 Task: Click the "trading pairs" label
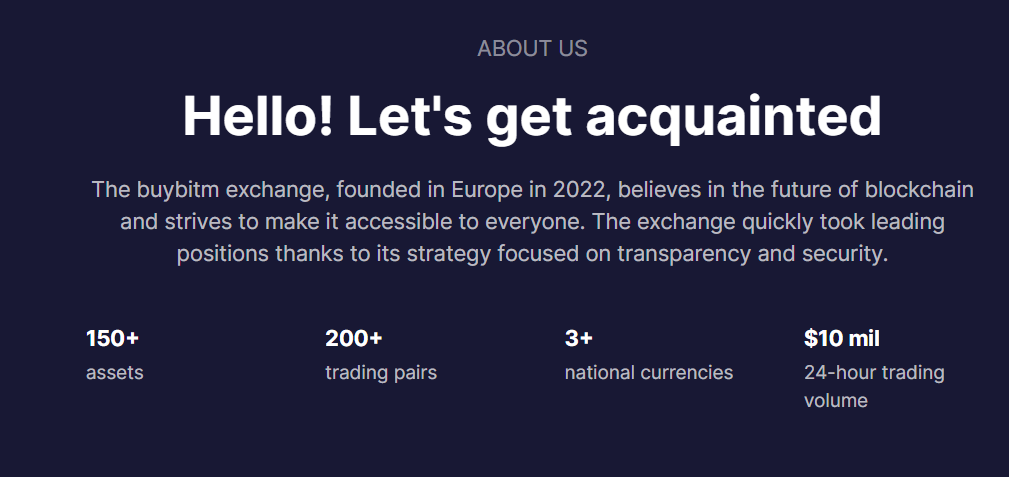click(x=381, y=373)
